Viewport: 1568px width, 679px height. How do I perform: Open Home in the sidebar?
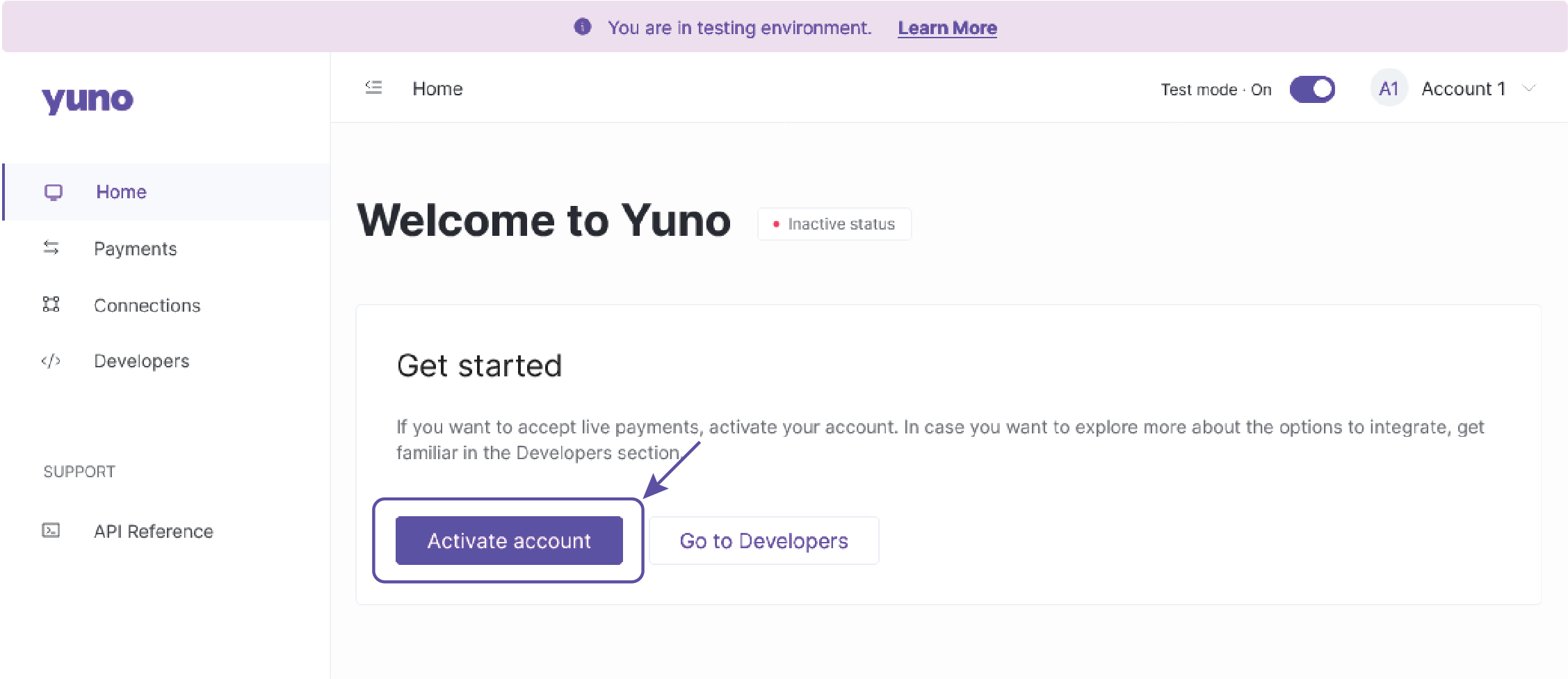[167, 192]
